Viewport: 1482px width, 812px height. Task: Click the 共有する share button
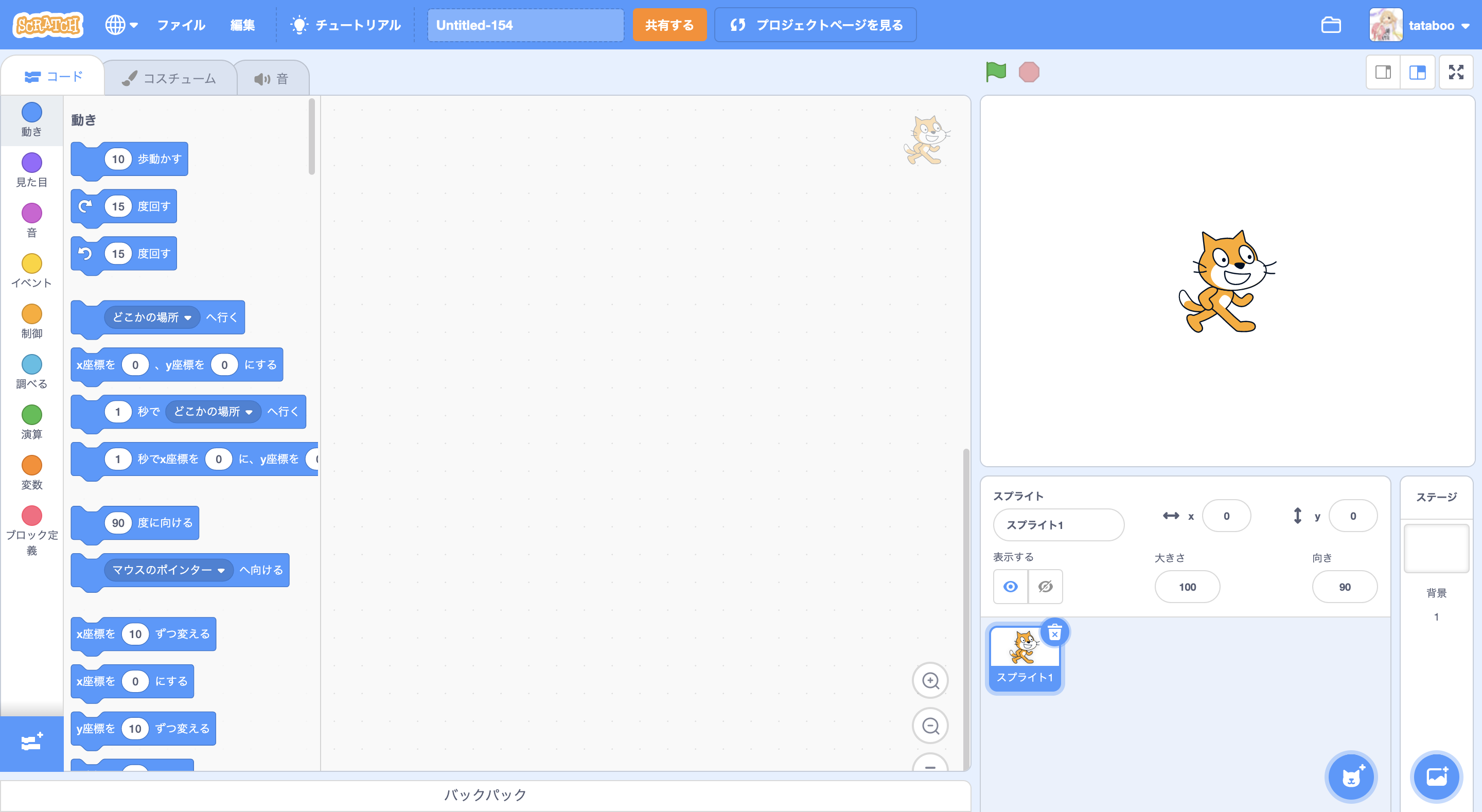[x=669, y=25]
